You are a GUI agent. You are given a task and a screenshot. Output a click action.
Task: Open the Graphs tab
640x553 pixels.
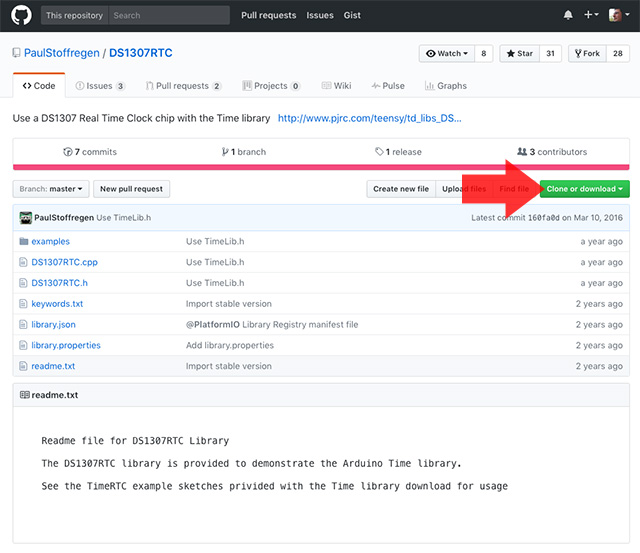coord(446,86)
